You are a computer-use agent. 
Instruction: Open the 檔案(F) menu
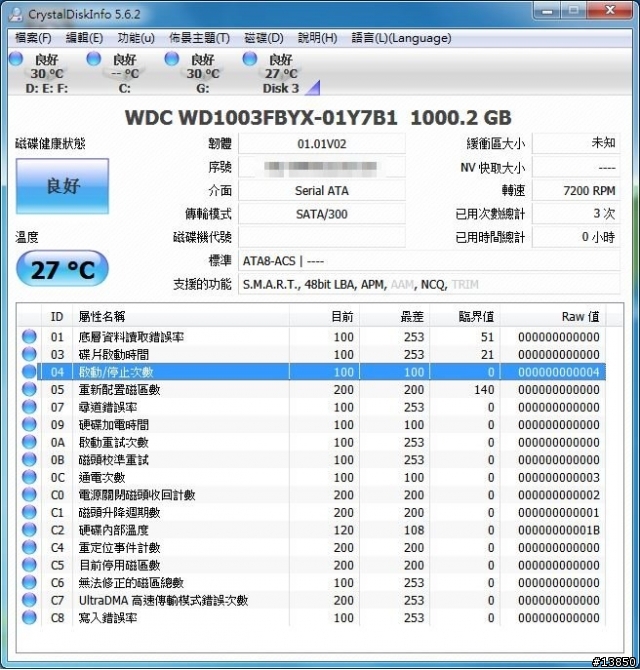(33, 38)
